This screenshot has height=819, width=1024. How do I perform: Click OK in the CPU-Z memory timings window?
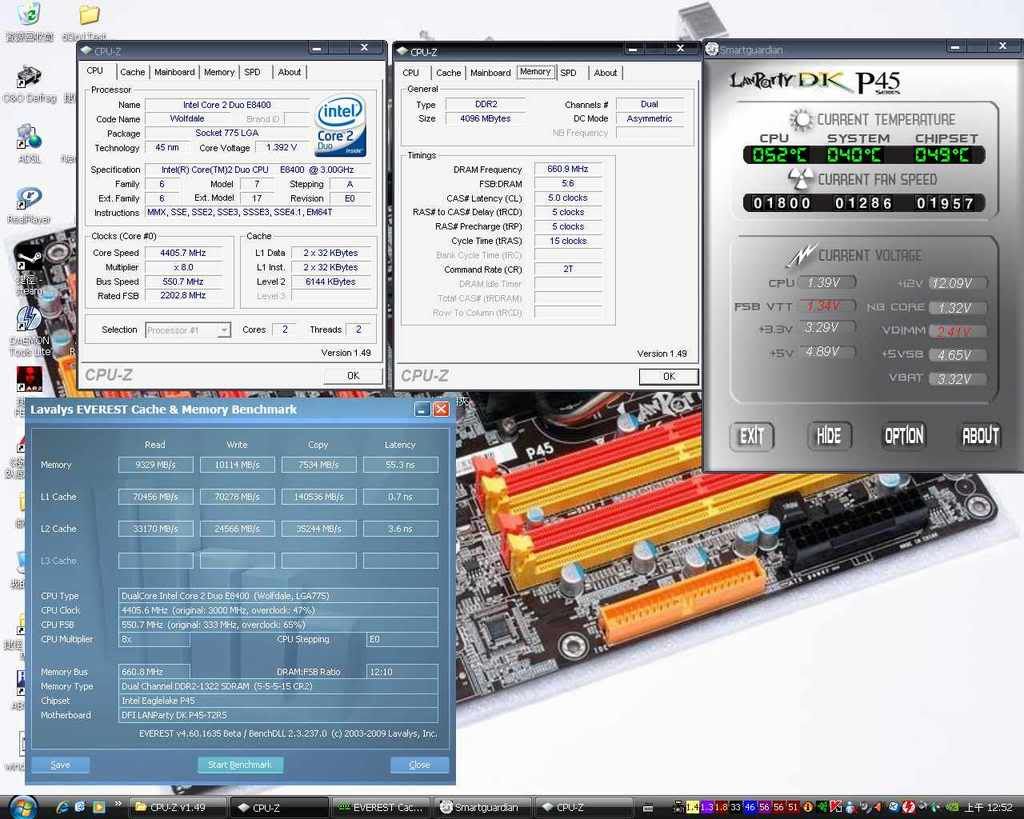(x=669, y=376)
